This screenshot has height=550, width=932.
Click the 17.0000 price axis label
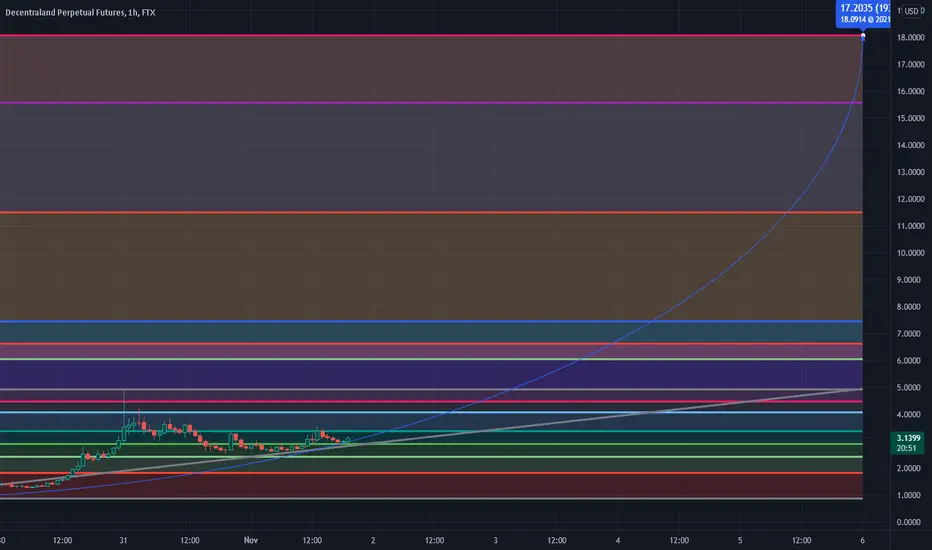click(x=910, y=64)
